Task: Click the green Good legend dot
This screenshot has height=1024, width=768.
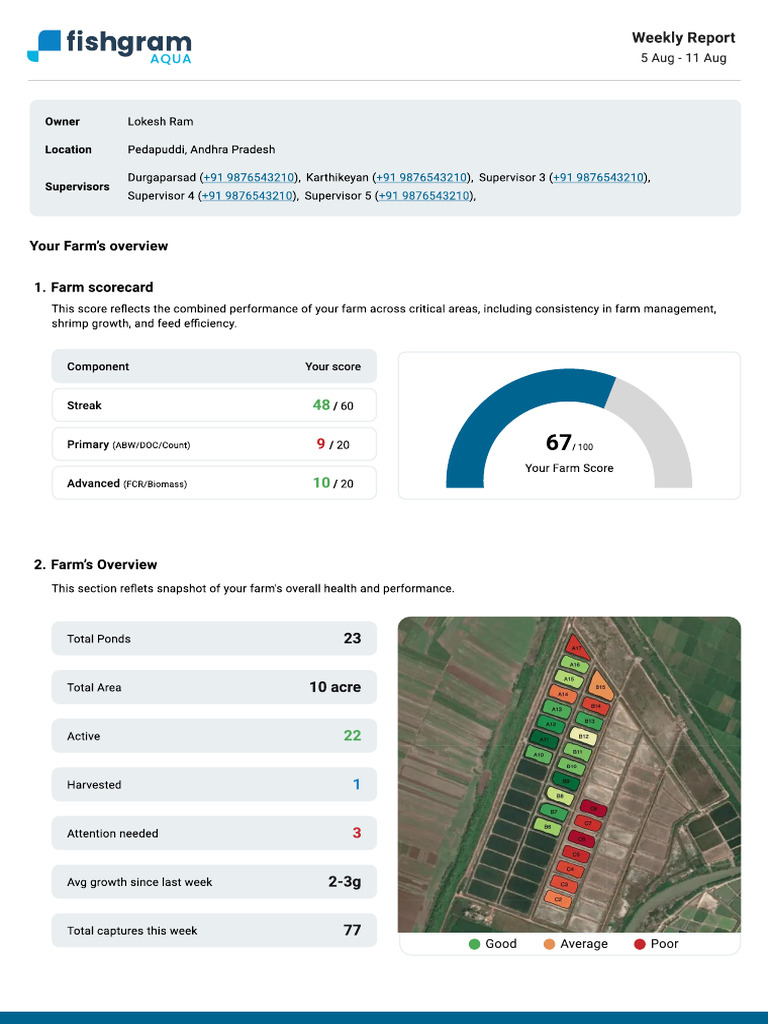Action: click(x=475, y=944)
